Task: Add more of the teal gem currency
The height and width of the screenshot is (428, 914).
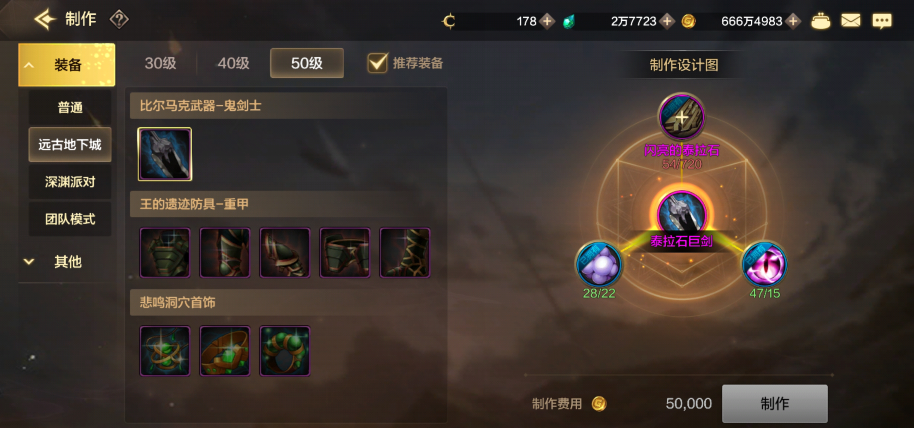Action: pos(668,22)
